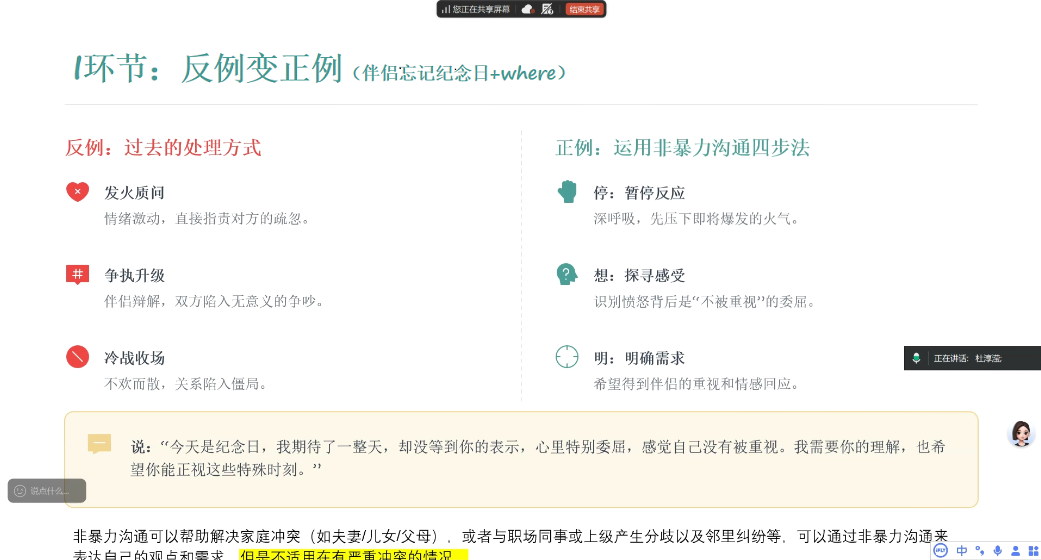1041x560 pixels.
Task: Click the voice input microphone in IME bar
Action: (997, 551)
